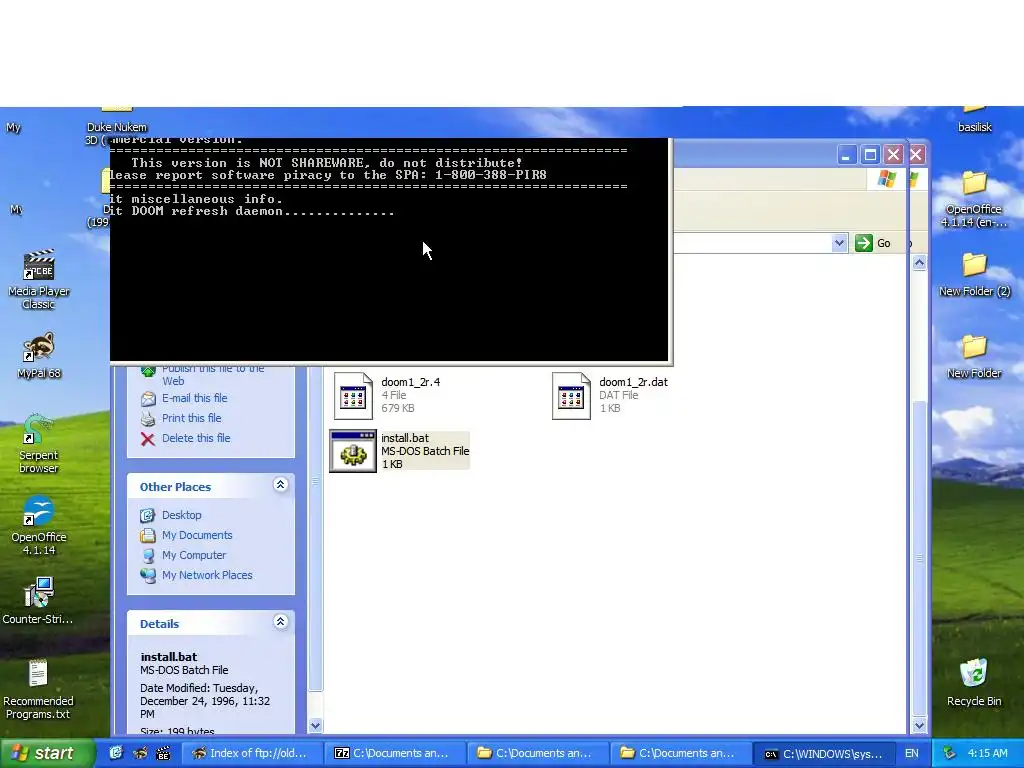Click the 4:15 AM clock
The height and width of the screenshot is (768, 1024).
coord(987,753)
